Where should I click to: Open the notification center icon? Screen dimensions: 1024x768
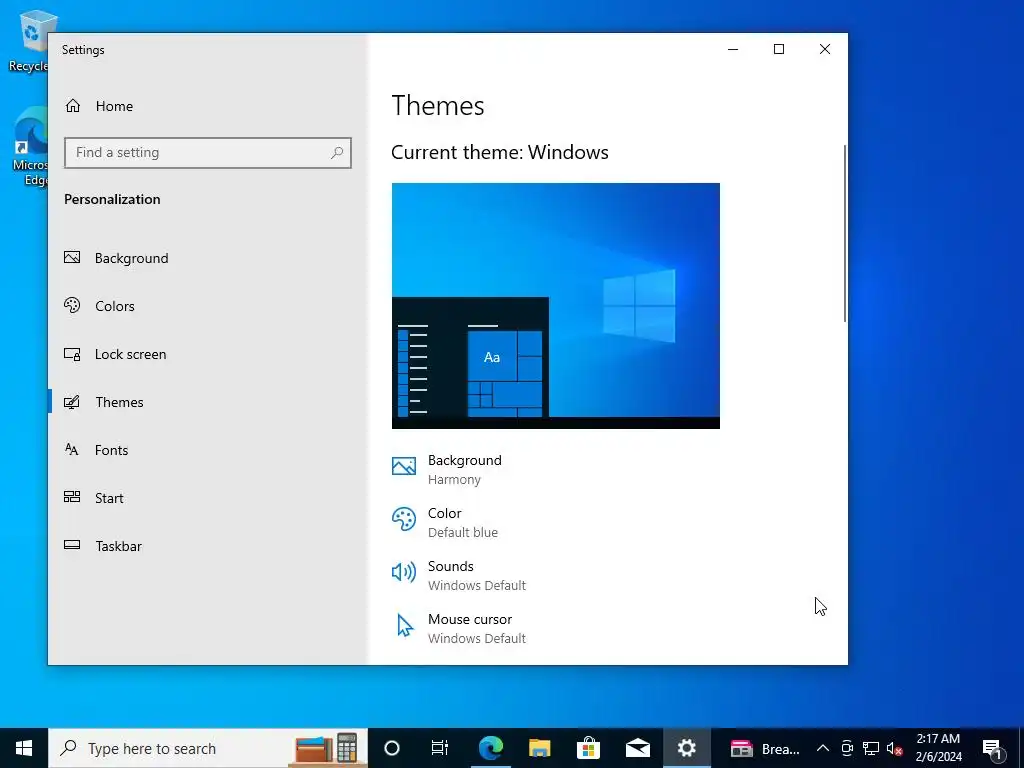pyautogui.click(x=992, y=748)
